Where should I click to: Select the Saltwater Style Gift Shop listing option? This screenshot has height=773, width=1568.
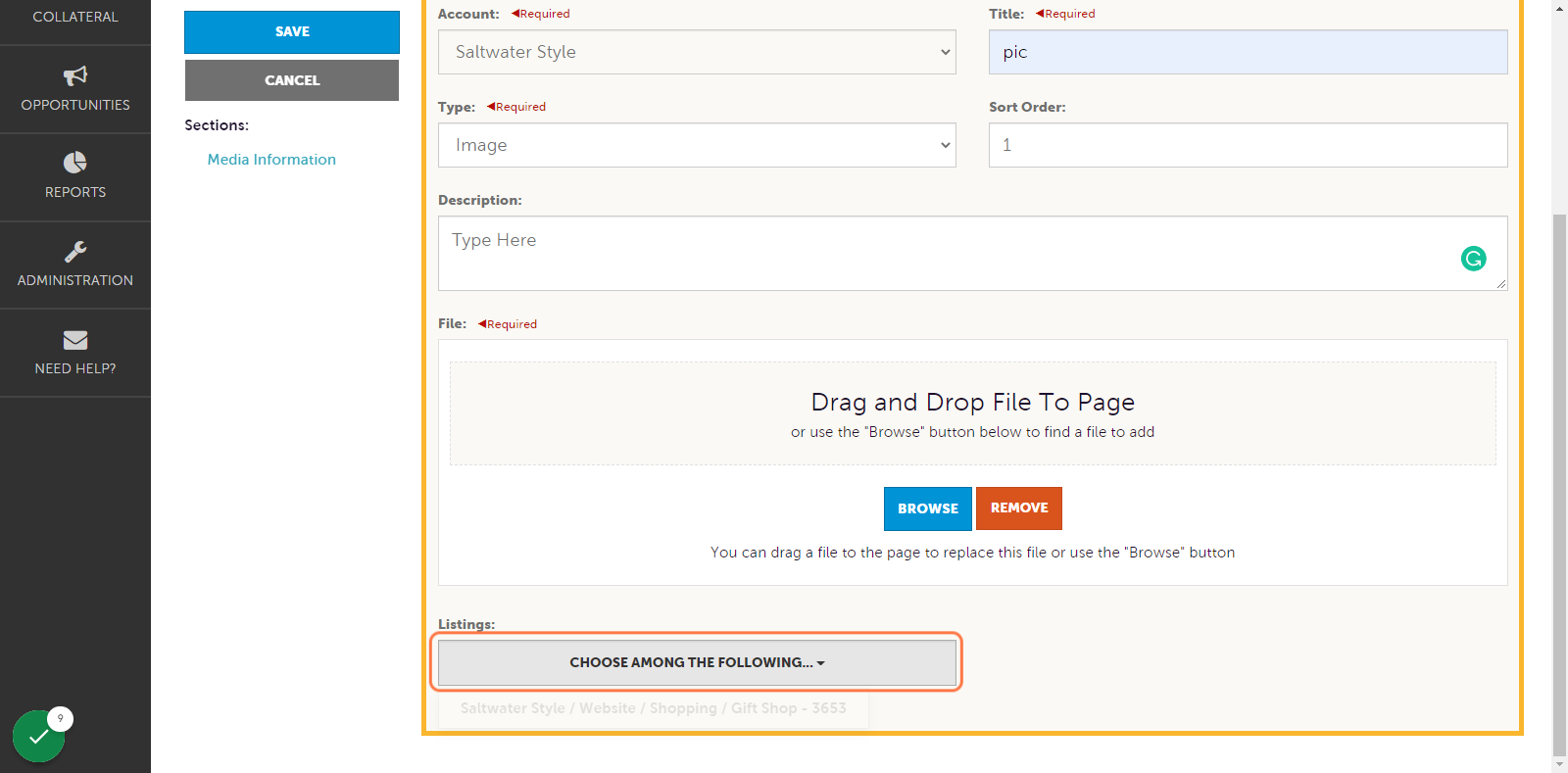click(654, 708)
